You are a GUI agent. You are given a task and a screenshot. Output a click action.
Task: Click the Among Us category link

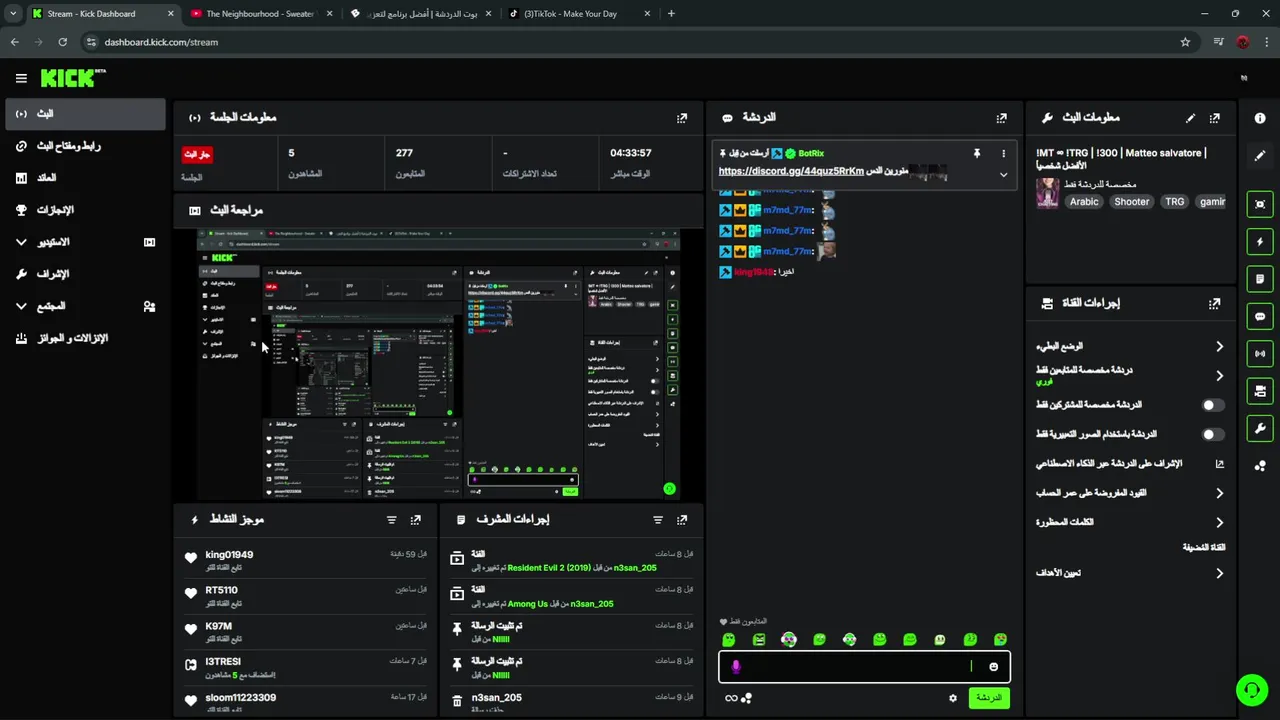[527, 604]
